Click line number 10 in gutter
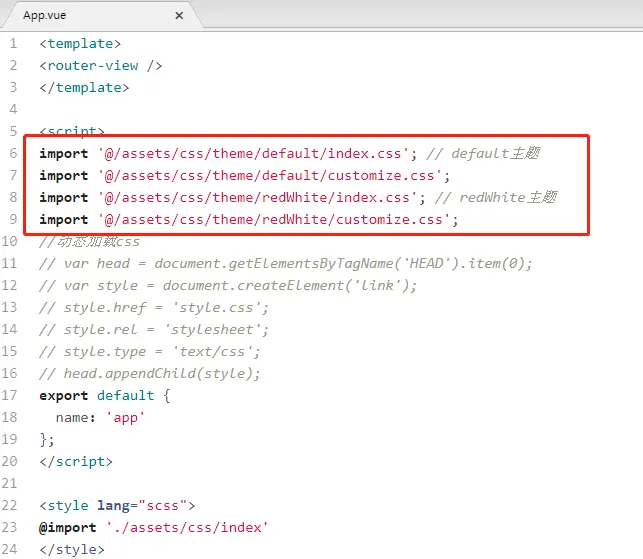 tap(9, 242)
